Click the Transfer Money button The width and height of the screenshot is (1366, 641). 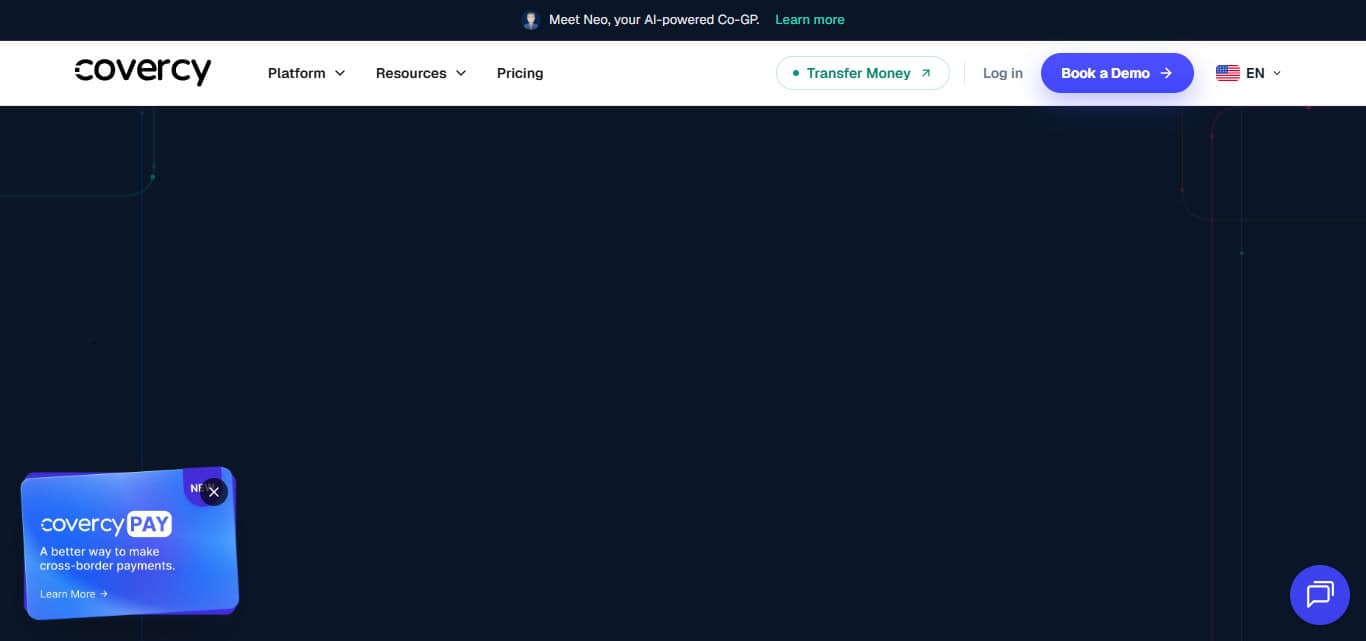tap(862, 73)
